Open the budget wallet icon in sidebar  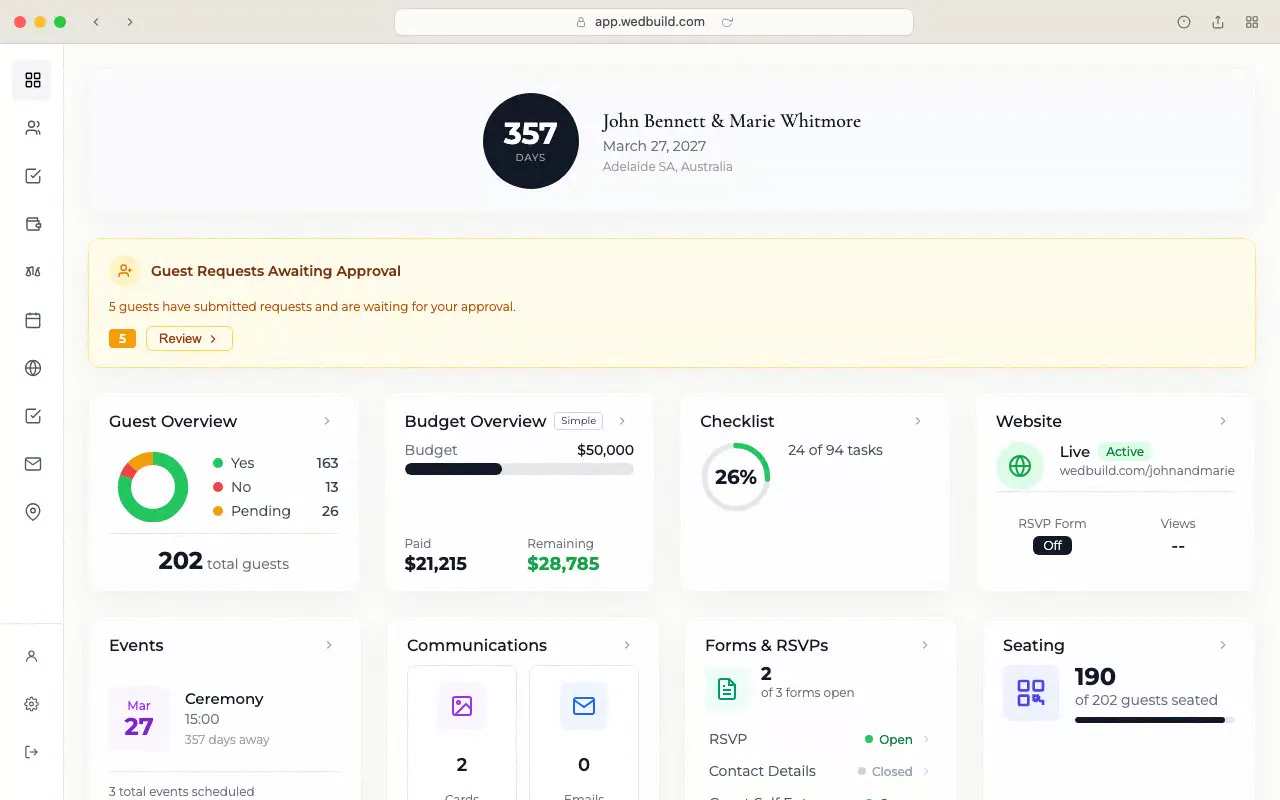coord(33,224)
